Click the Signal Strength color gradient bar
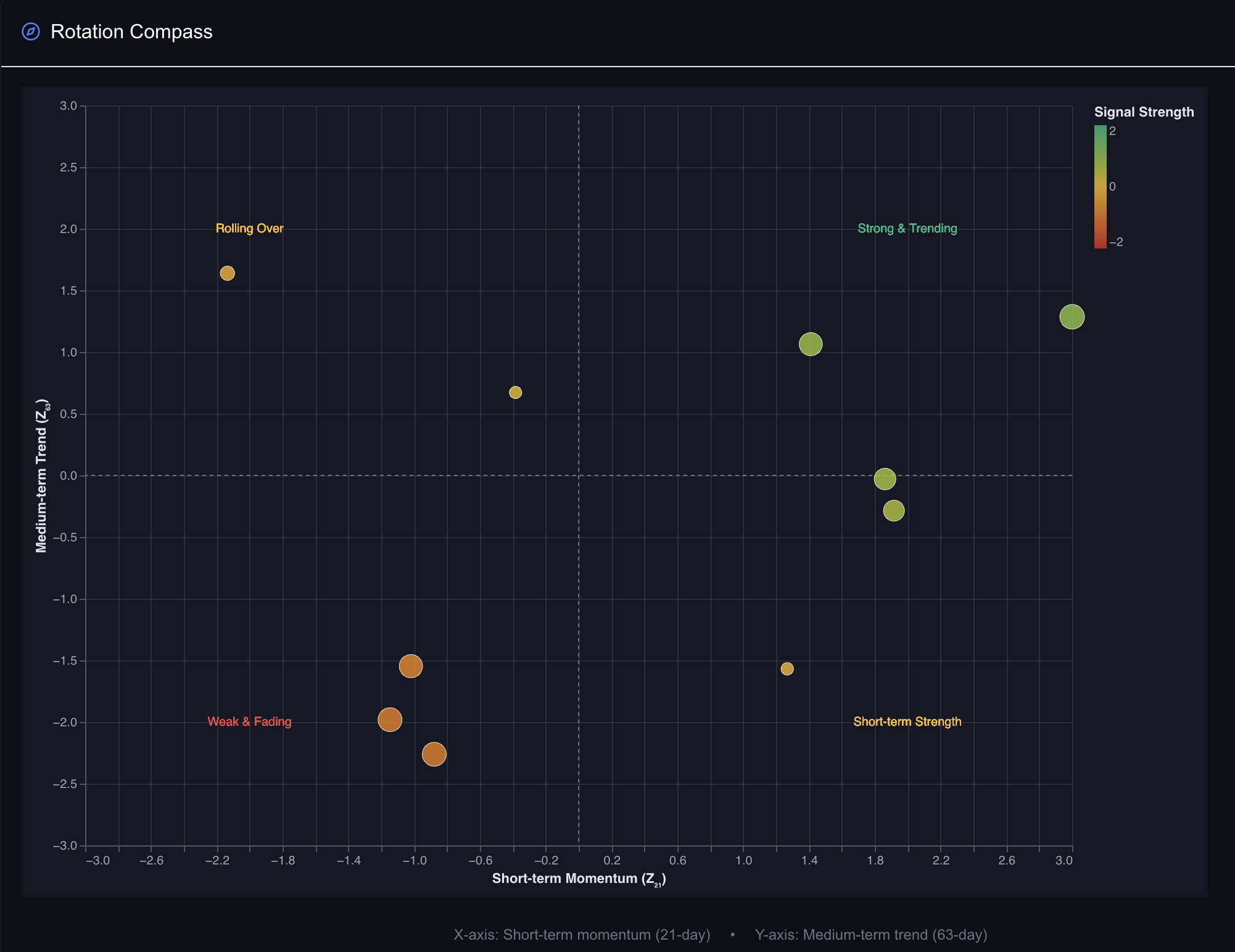This screenshot has height=952, width=1235. [1101, 187]
